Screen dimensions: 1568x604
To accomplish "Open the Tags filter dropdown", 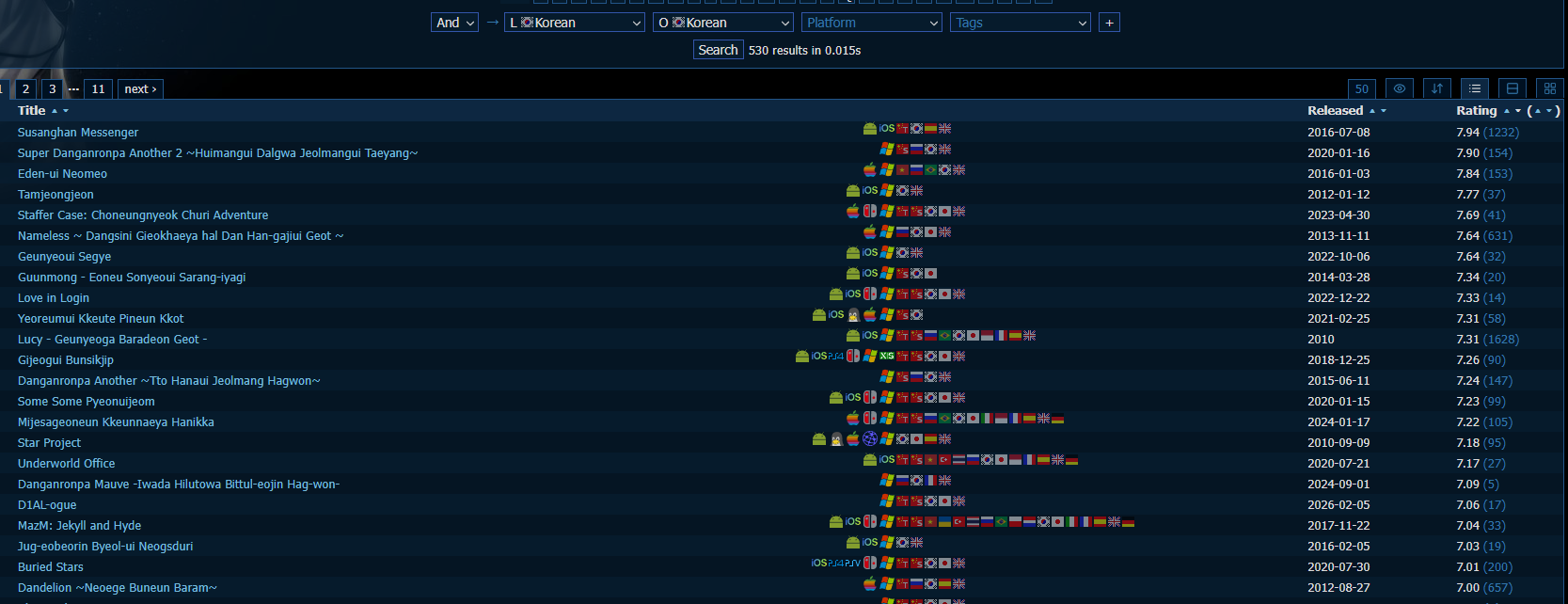I will coord(1021,23).
